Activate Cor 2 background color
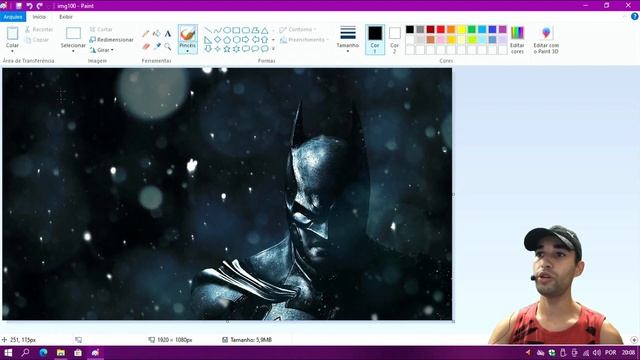640x360 pixels. coord(394,40)
